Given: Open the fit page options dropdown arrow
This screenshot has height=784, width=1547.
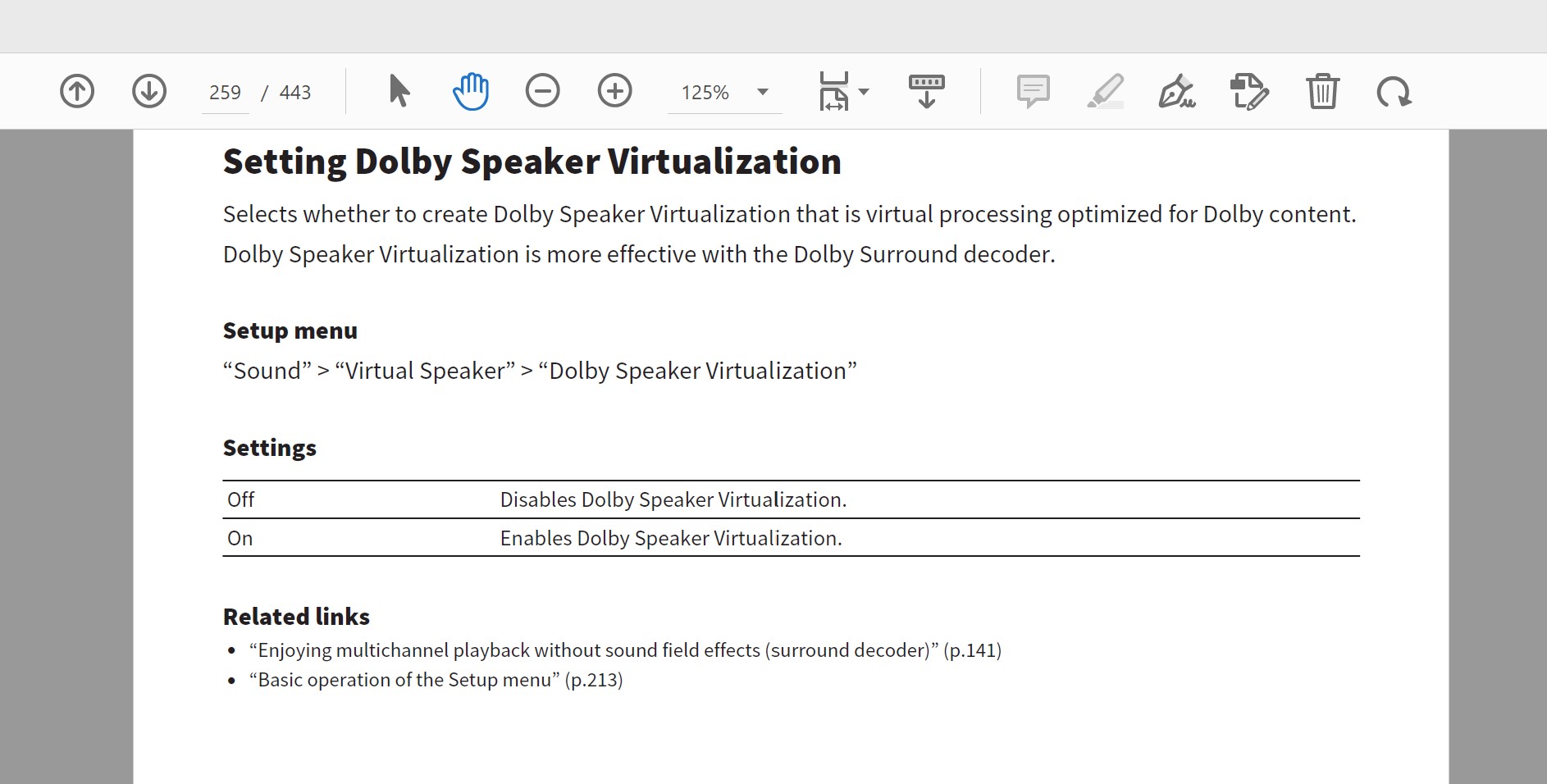Looking at the screenshot, I should click(864, 92).
